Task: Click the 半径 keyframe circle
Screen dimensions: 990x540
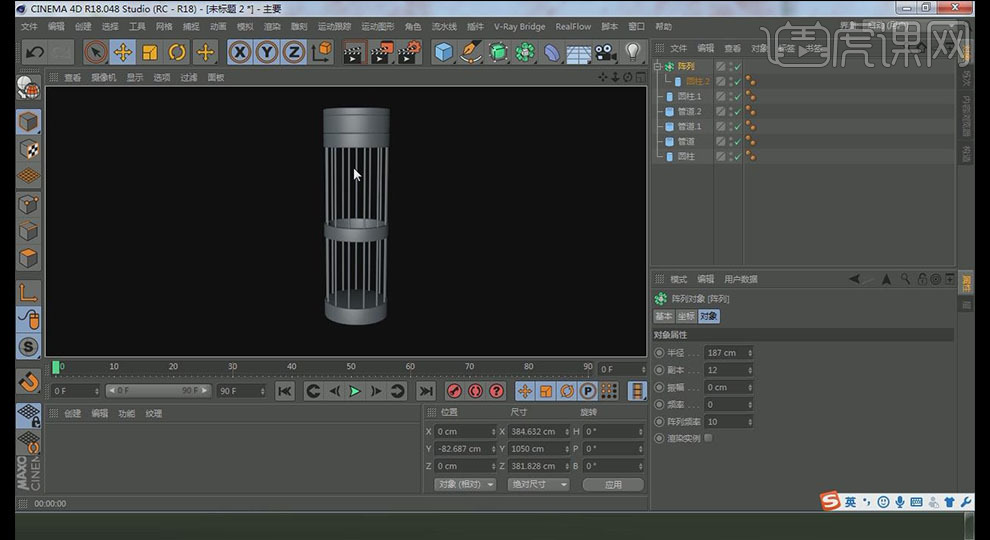Action: (659, 352)
